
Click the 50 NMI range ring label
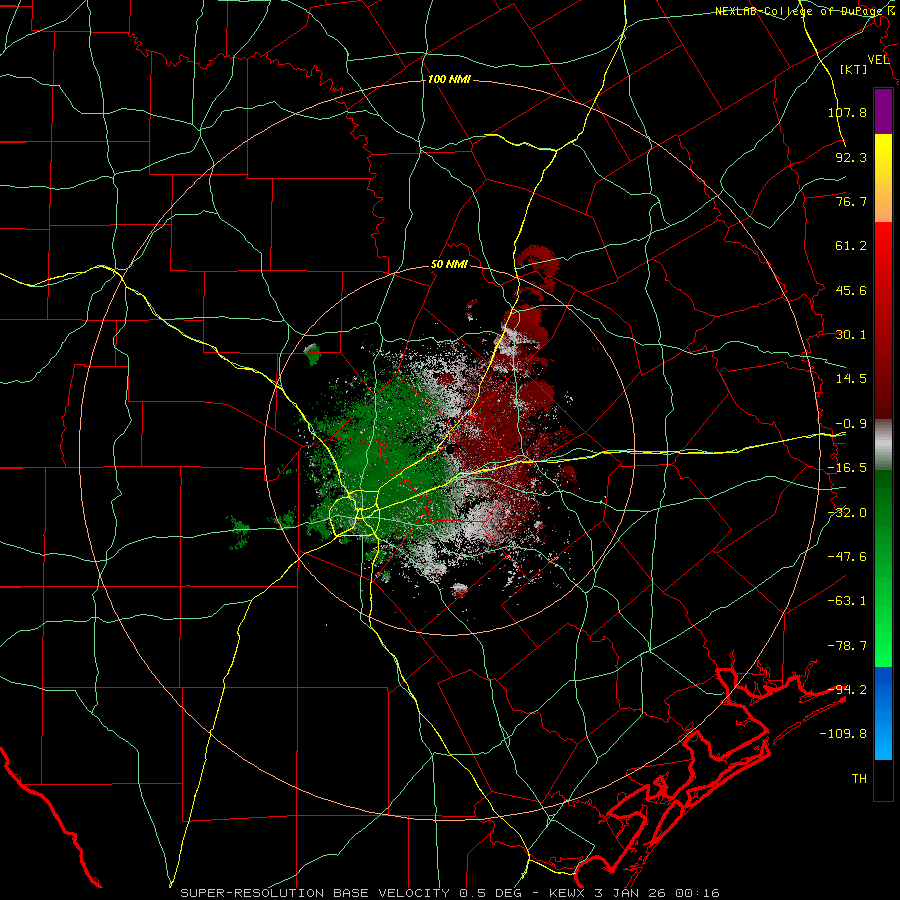pos(449,265)
